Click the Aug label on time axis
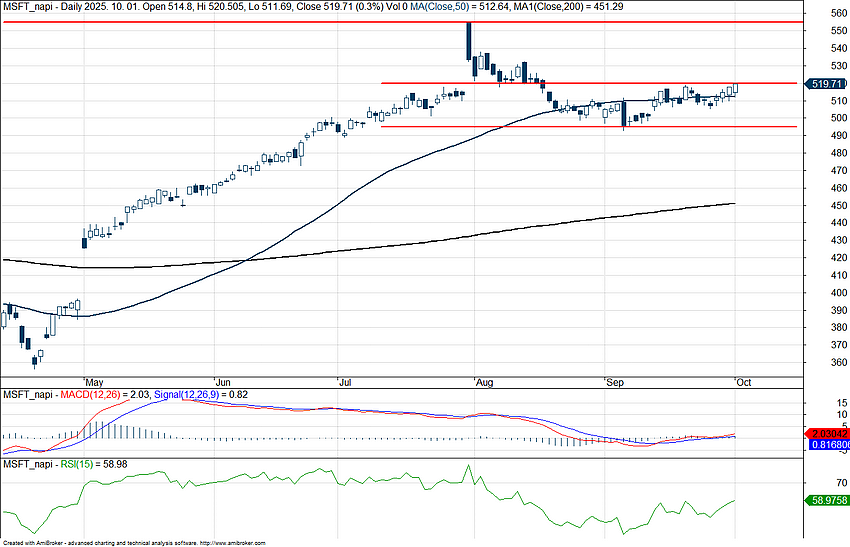 tap(486, 382)
